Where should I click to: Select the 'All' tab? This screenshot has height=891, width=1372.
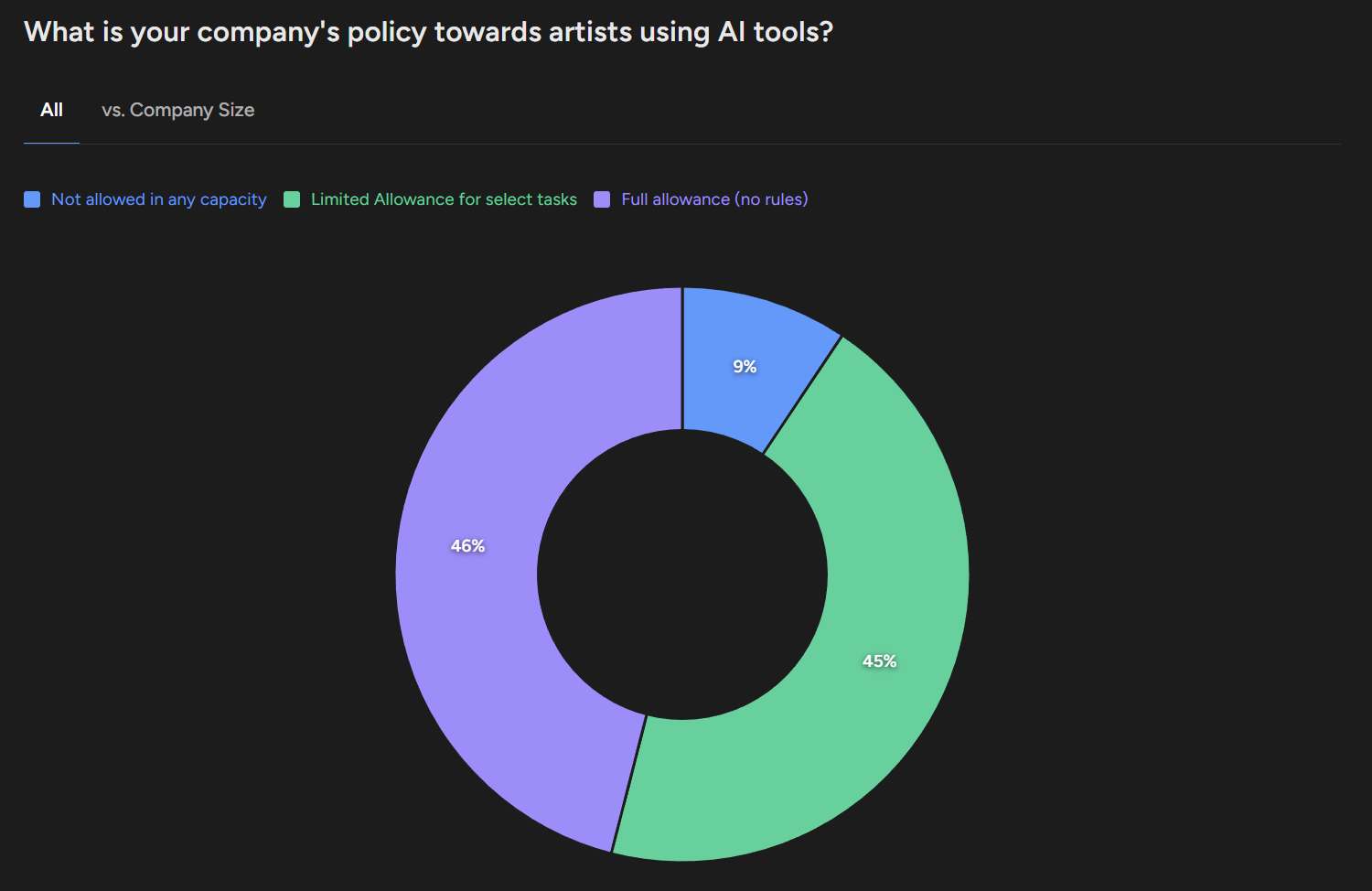[x=51, y=110]
